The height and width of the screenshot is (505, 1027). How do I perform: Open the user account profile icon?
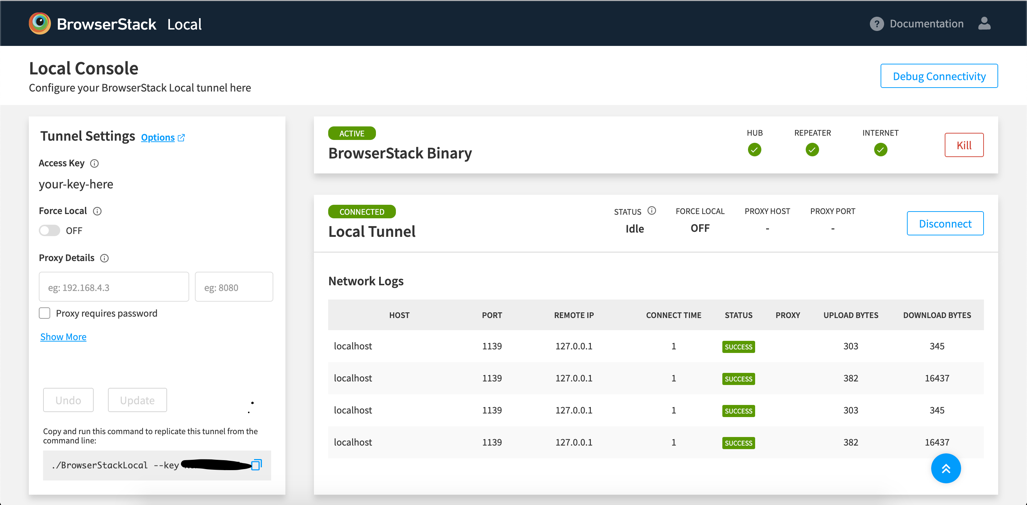(x=984, y=24)
